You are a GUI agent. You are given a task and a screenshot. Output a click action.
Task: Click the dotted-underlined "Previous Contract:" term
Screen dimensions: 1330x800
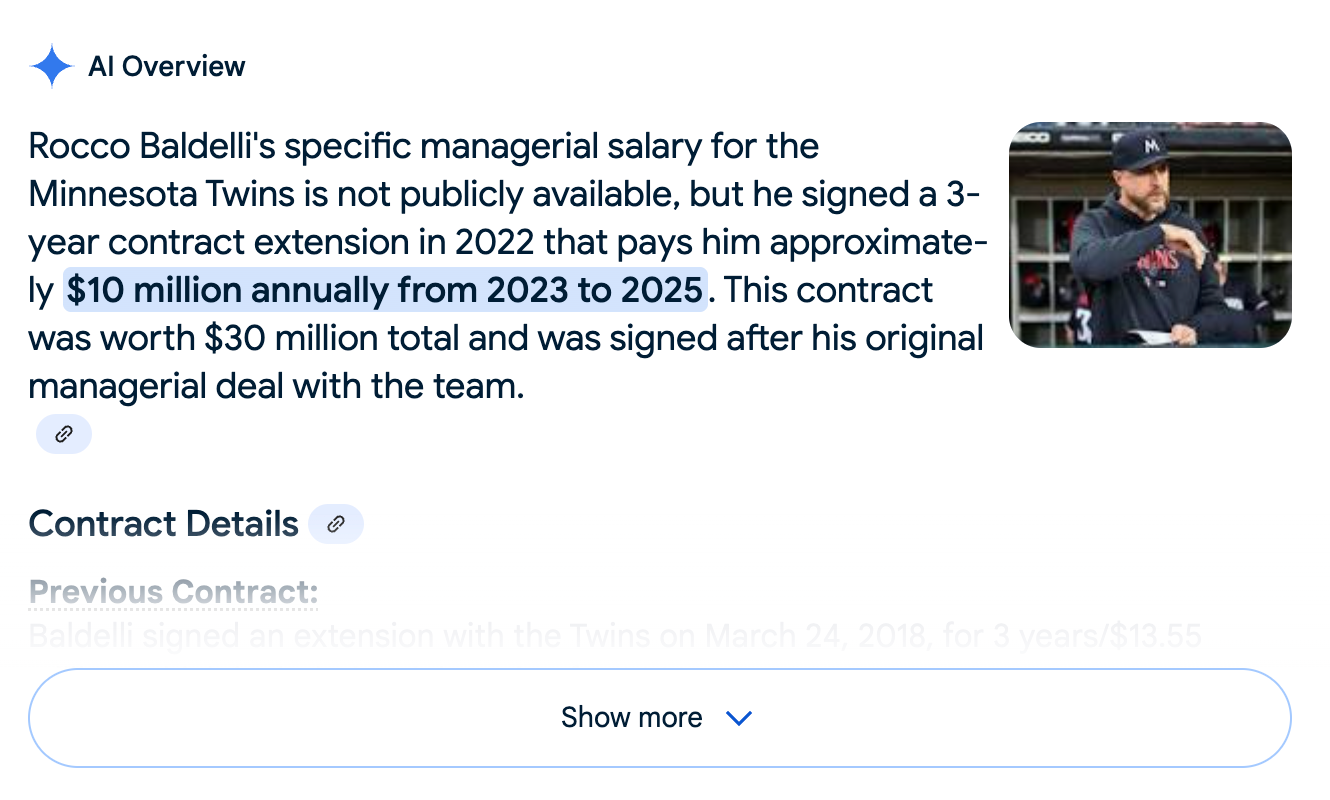click(x=173, y=592)
